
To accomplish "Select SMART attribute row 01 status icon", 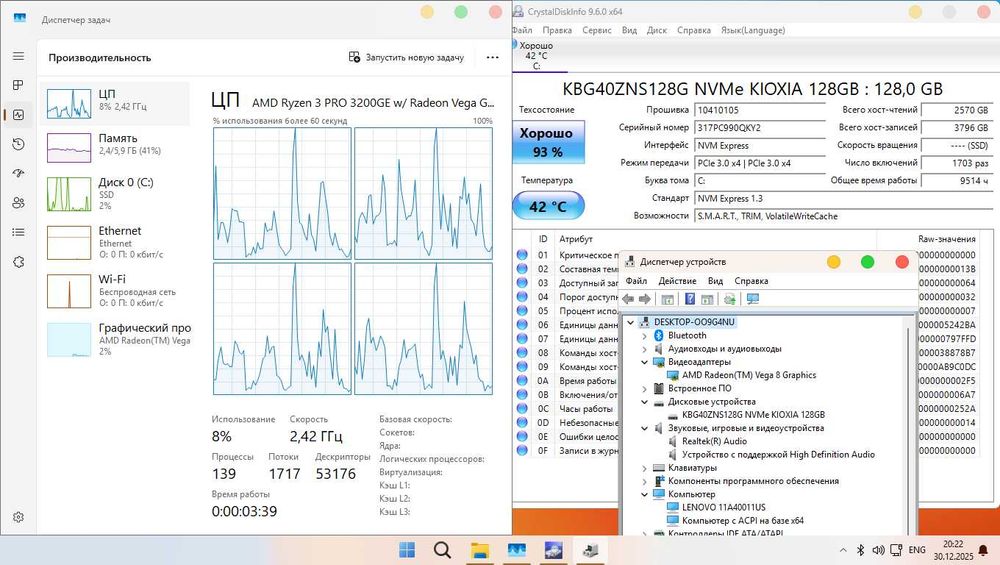I will click(522, 254).
